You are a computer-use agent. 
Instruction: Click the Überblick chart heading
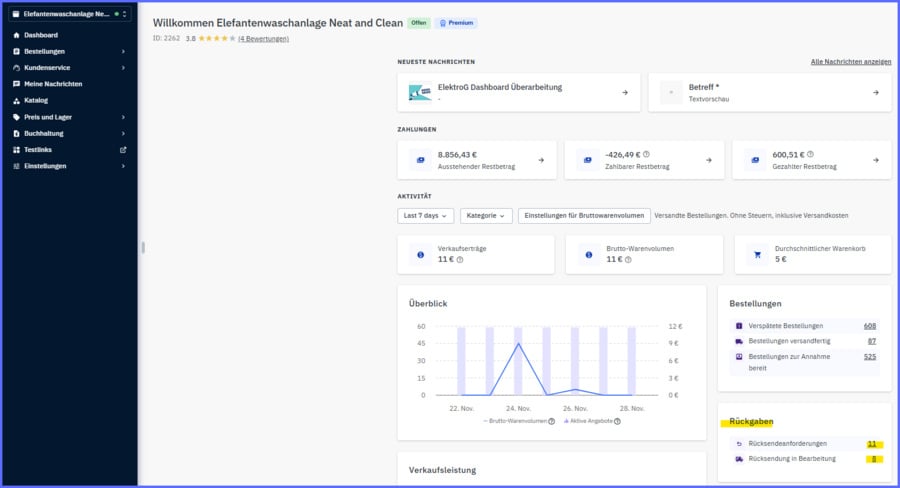tap(428, 304)
